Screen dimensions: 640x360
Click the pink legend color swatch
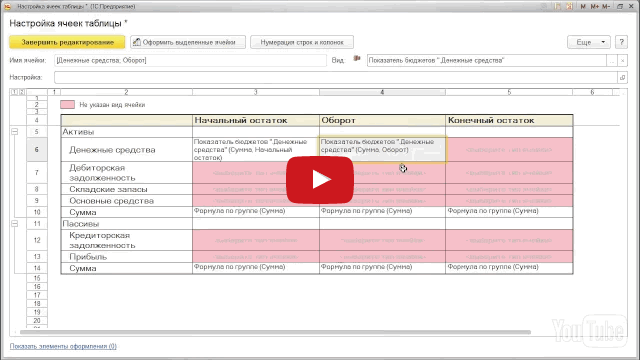coord(67,104)
